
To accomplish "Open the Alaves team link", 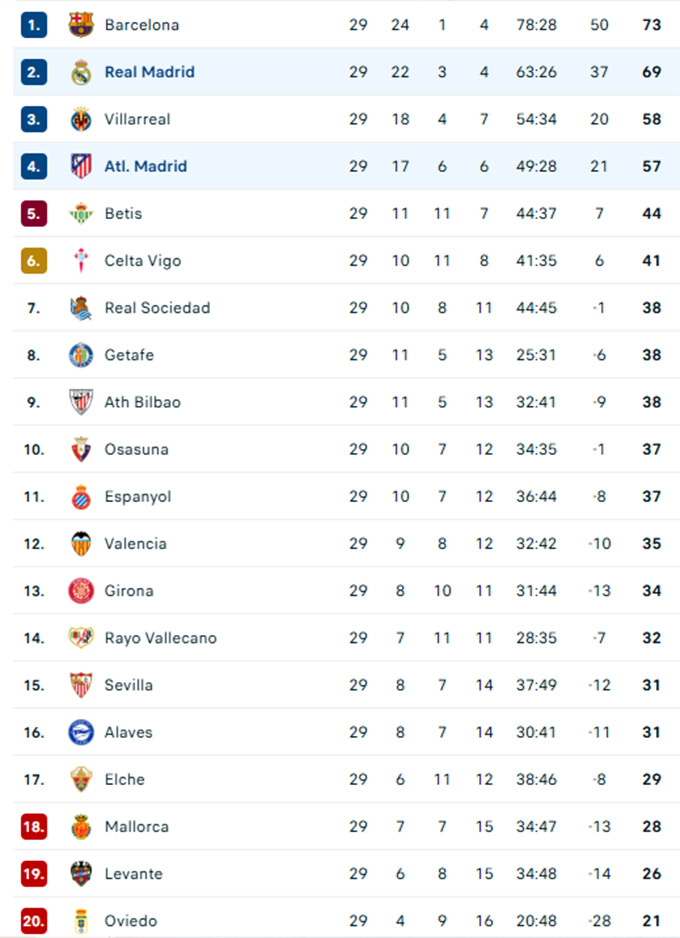I will pyautogui.click(x=128, y=732).
